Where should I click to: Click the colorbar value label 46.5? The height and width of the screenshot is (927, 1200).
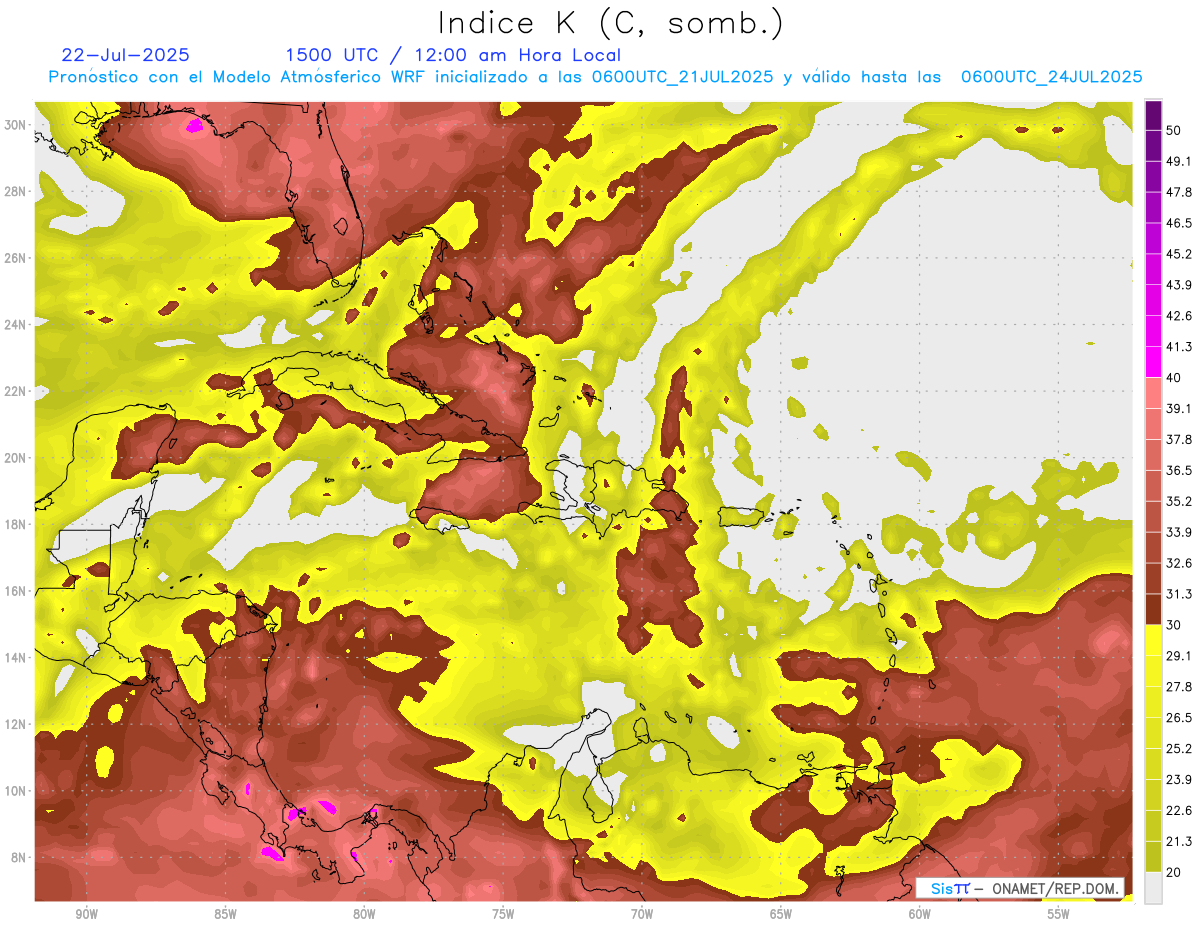coord(1179,223)
